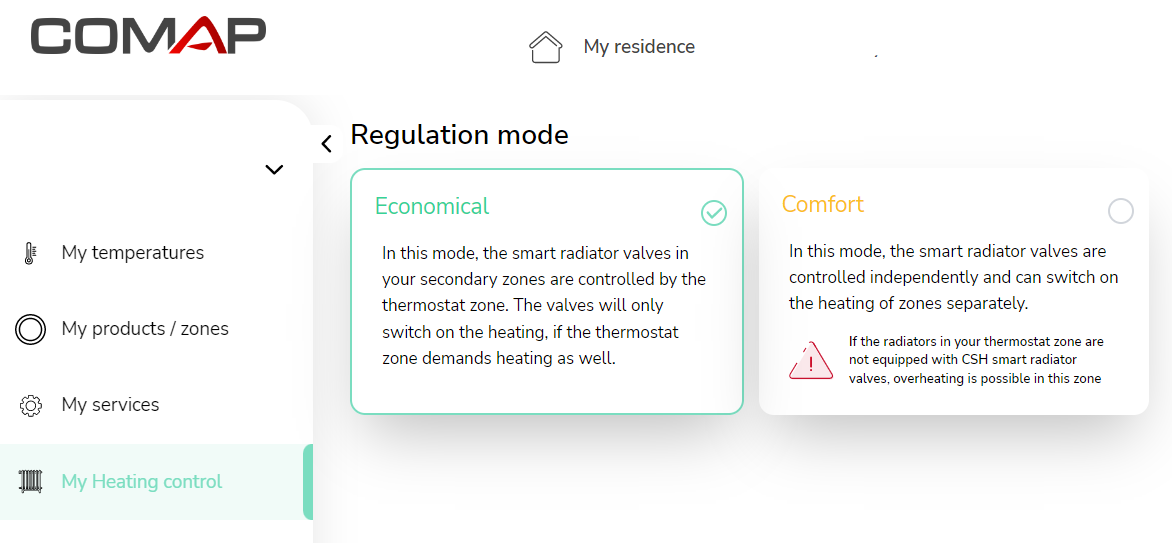Click the My residence header link
Image resolution: width=1172 pixels, height=543 pixels.
639,46
